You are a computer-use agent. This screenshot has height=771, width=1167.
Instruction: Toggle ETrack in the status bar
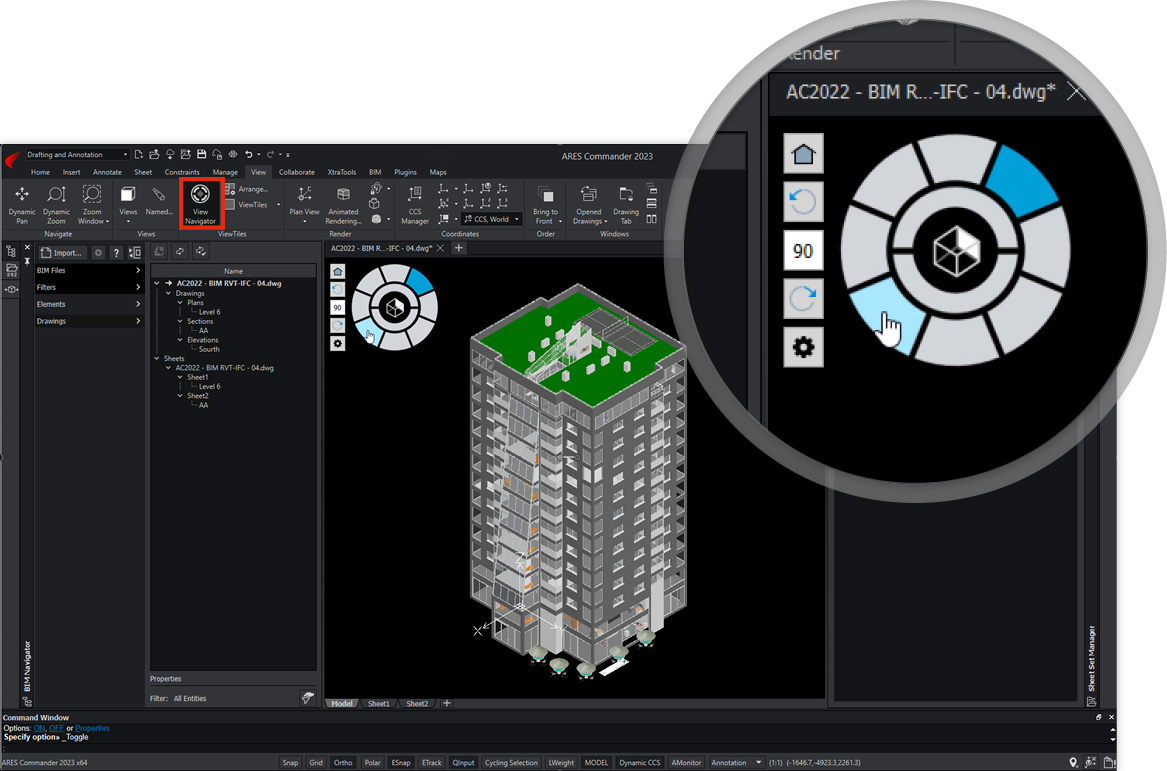(432, 762)
